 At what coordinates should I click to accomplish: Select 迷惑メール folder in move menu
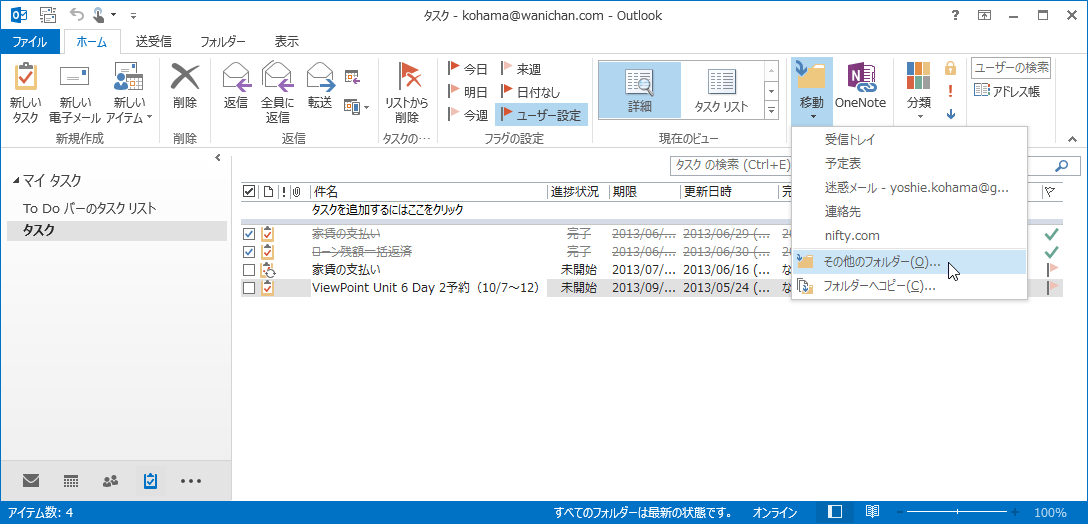(909, 187)
